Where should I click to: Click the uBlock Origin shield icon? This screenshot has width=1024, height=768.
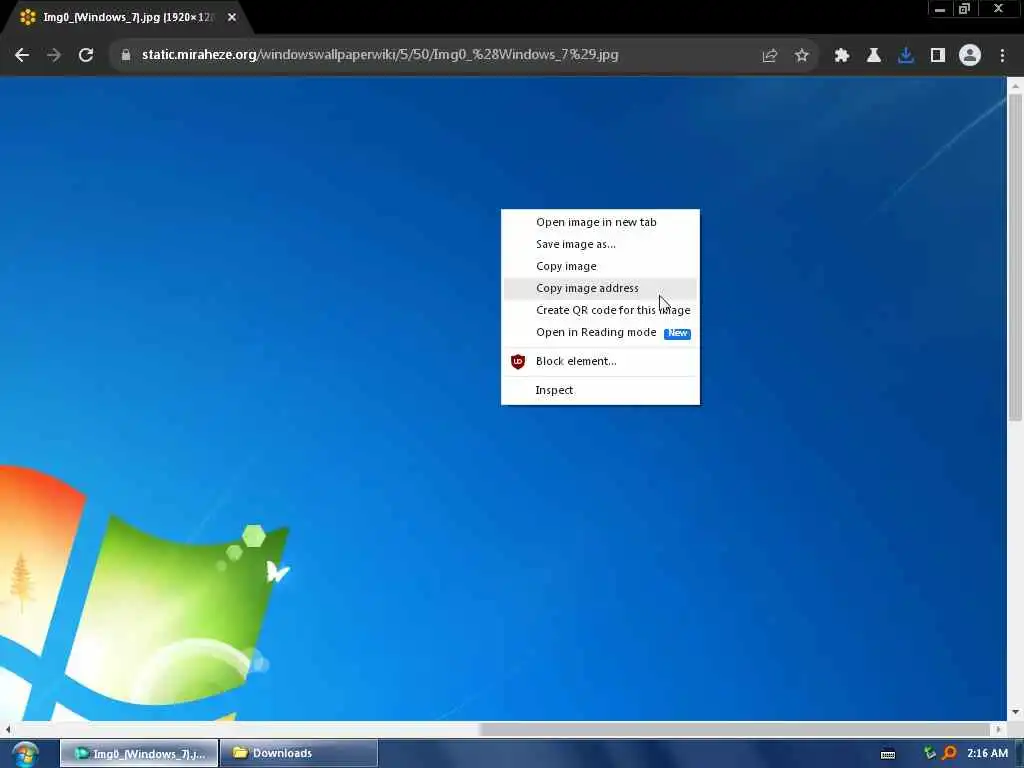[518, 361]
